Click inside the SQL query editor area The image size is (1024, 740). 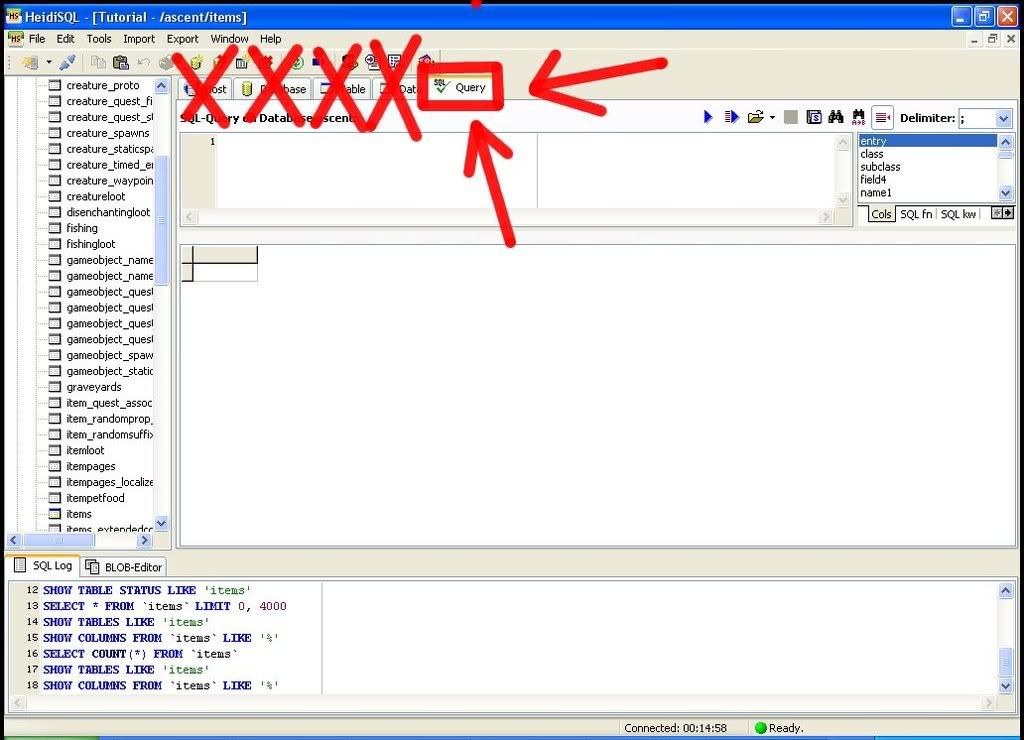[x=525, y=171]
